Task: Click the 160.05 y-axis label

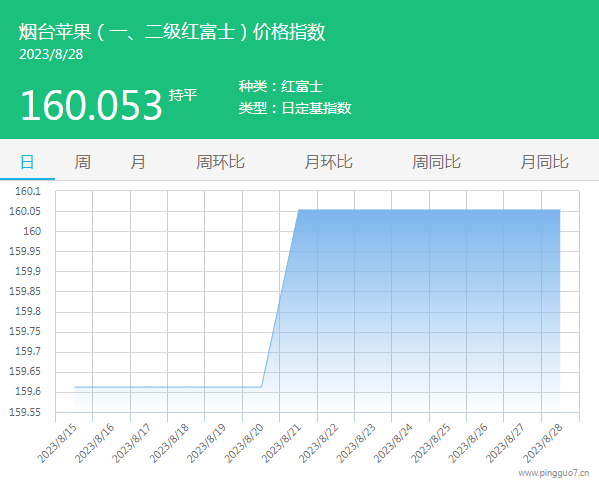Action: click(x=25, y=211)
